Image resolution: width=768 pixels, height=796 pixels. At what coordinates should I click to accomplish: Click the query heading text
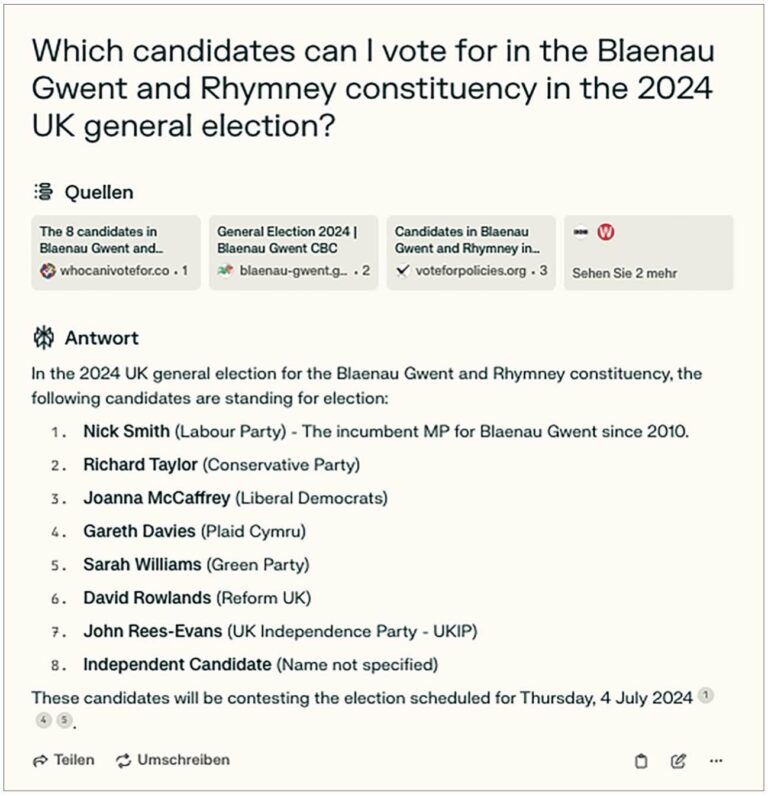(x=373, y=88)
